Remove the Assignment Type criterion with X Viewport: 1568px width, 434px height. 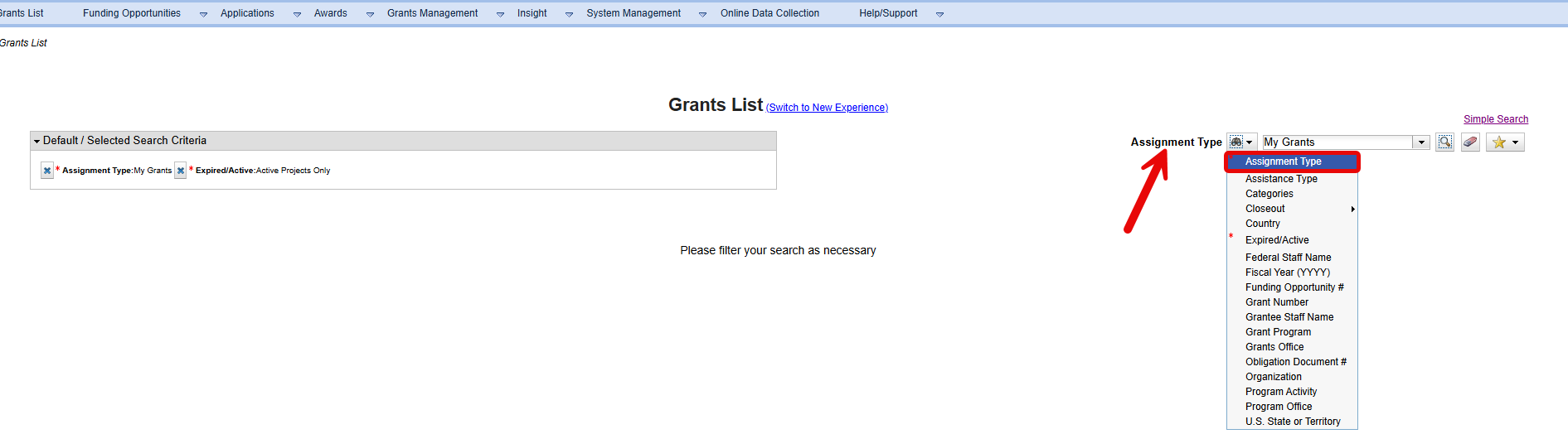click(x=47, y=171)
